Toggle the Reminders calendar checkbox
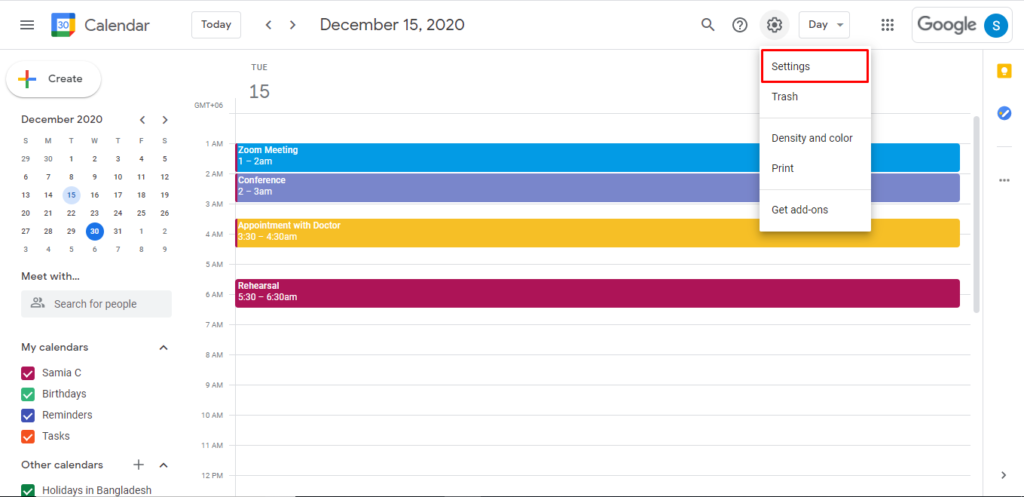The width and height of the screenshot is (1024, 497). (27, 415)
